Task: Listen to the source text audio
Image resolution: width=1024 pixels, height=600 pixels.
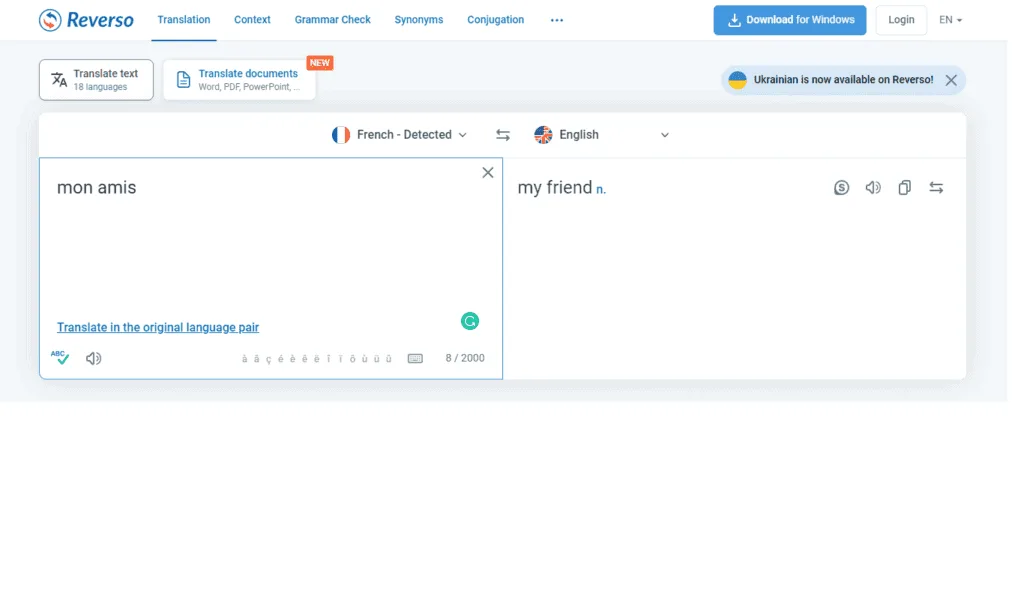Action: pos(93,358)
